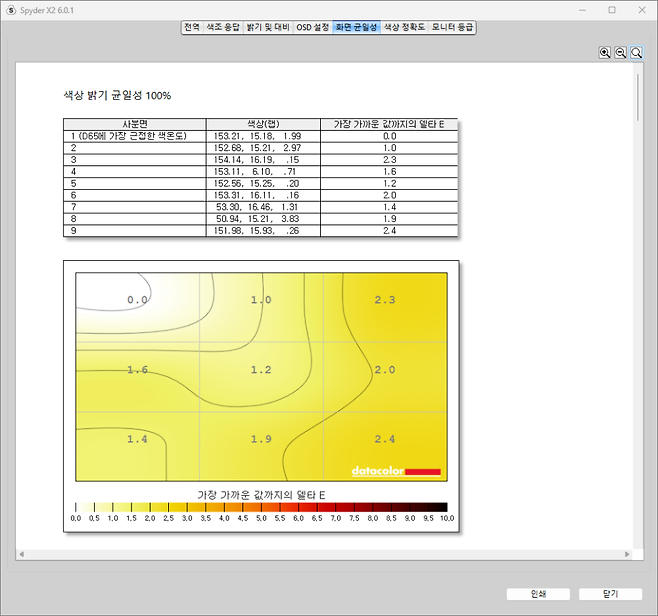This screenshot has height=616, width=658.
Task: Maximize the Spyder X2 window
Action: tap(612, 9)
